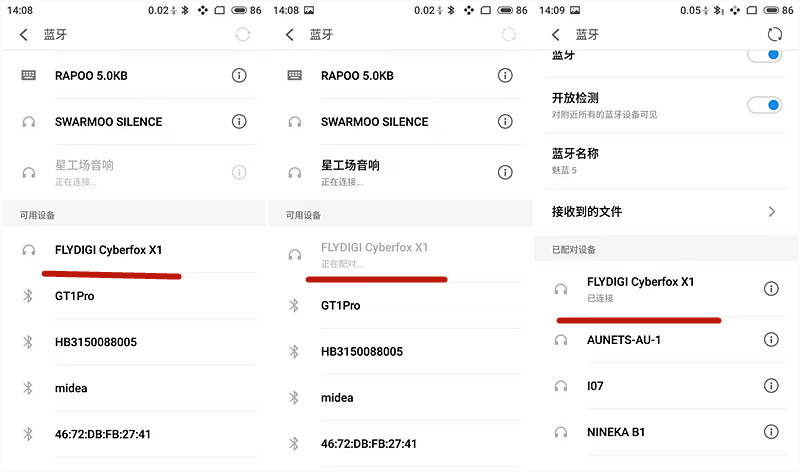Screen dimensions: 800x472
Task: Tap info icon beside AUNETS-AU-1
Action: 771,339
